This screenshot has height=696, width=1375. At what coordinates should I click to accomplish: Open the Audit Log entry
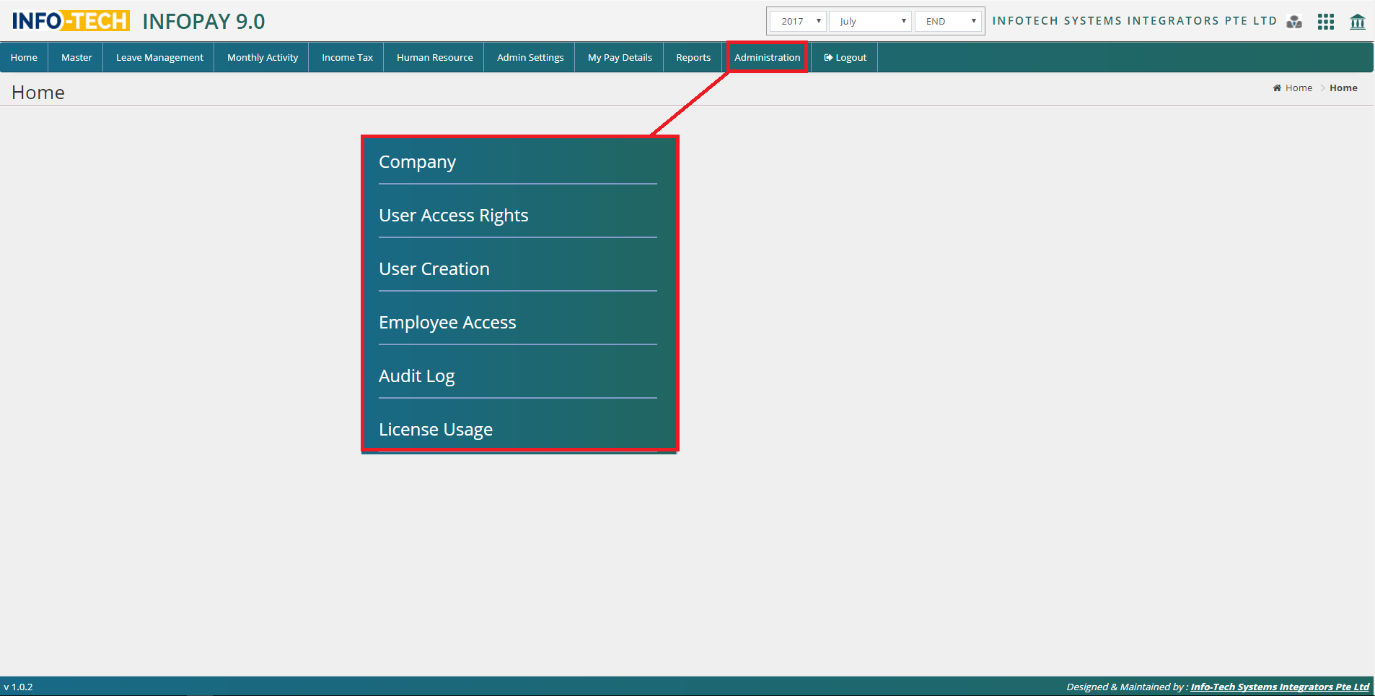tap(416, 376)
